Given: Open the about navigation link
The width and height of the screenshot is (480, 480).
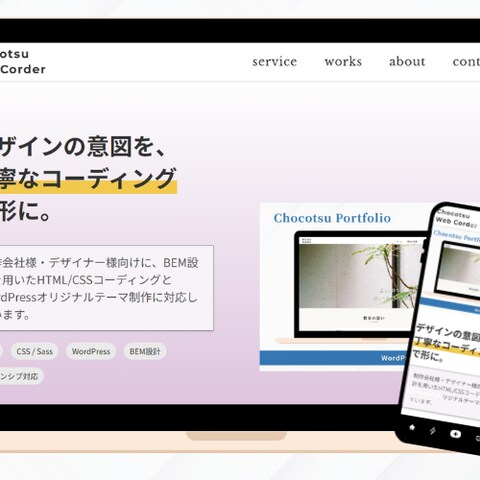Looking at the screenshot, I should coord(407,62).
